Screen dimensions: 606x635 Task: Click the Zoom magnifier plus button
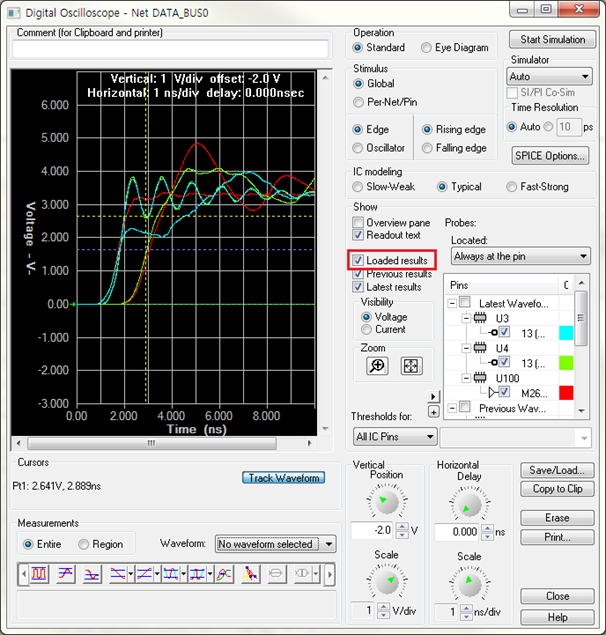377,366
